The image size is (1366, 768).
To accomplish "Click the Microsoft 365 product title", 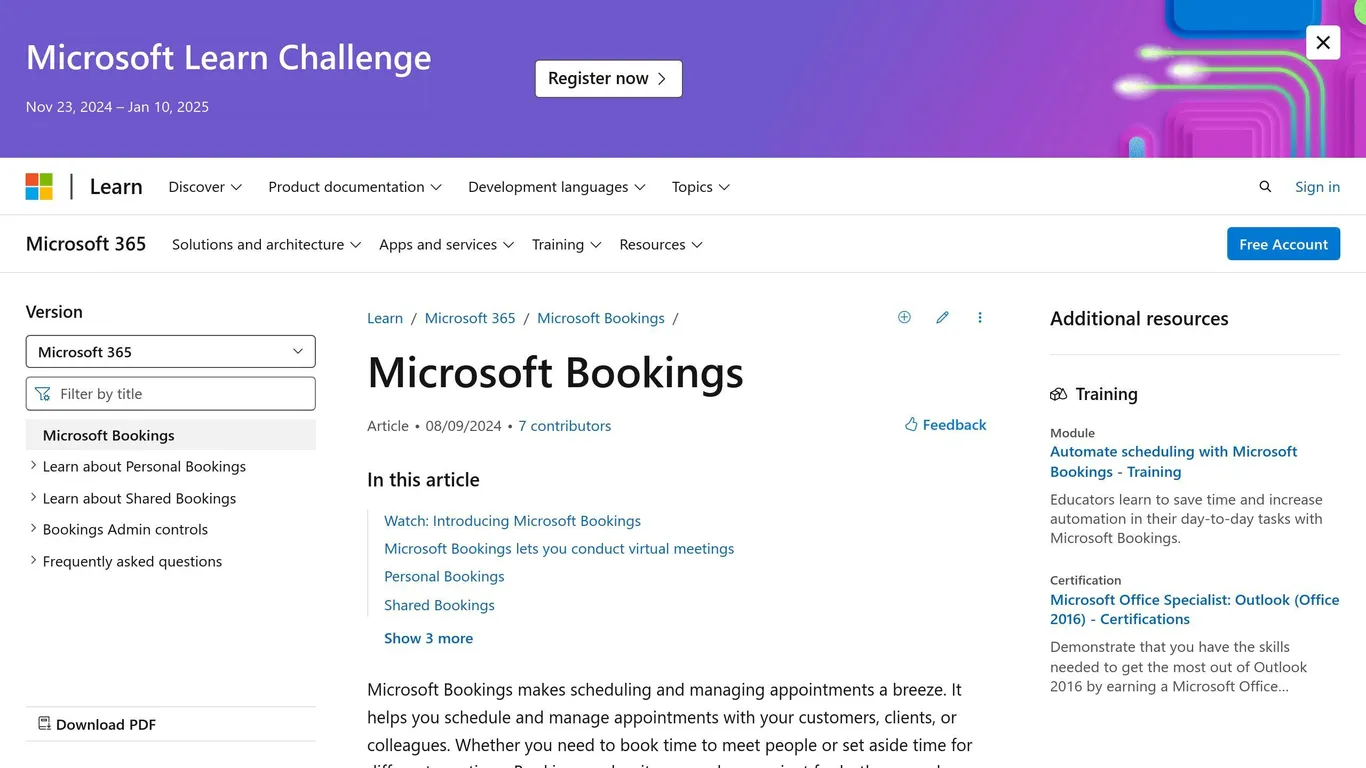I will click(x=86, y=244).
